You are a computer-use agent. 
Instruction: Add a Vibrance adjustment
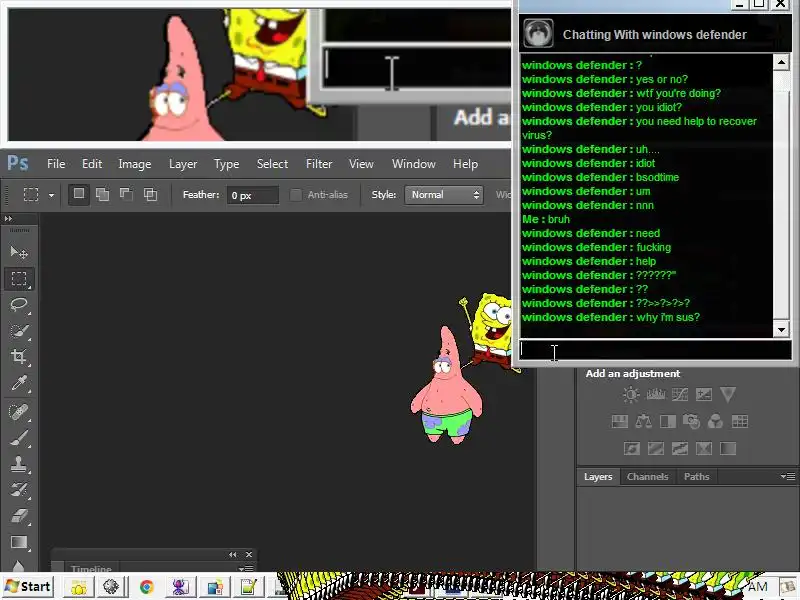(x=728, y=394)
